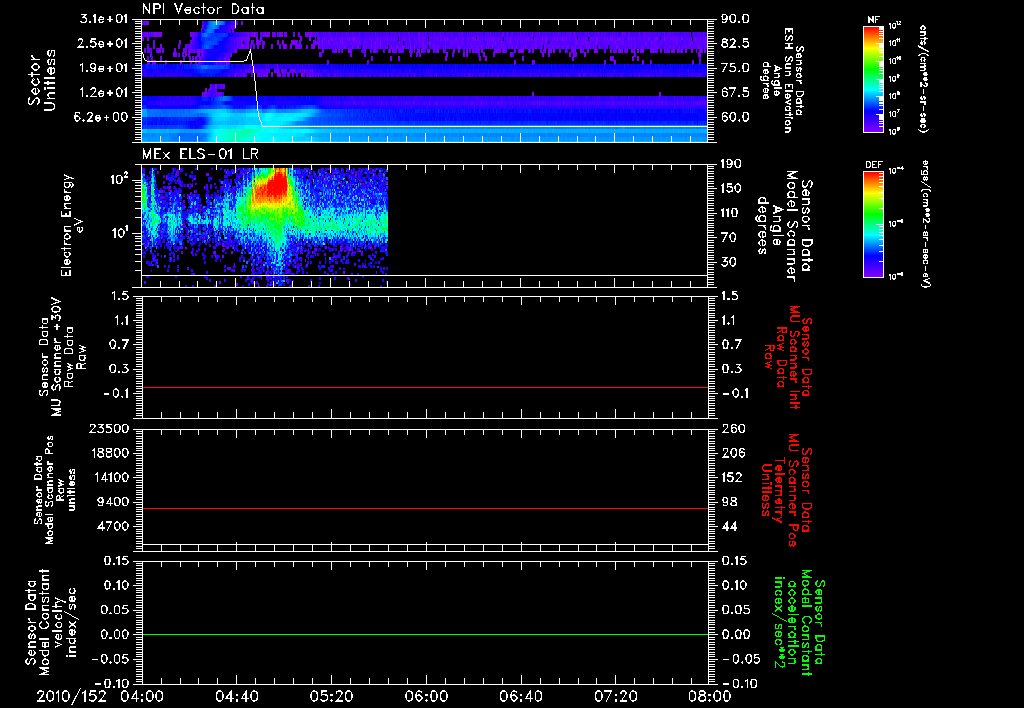
Task: Click the 98 telemetry position tick
Action: [729, 502]
